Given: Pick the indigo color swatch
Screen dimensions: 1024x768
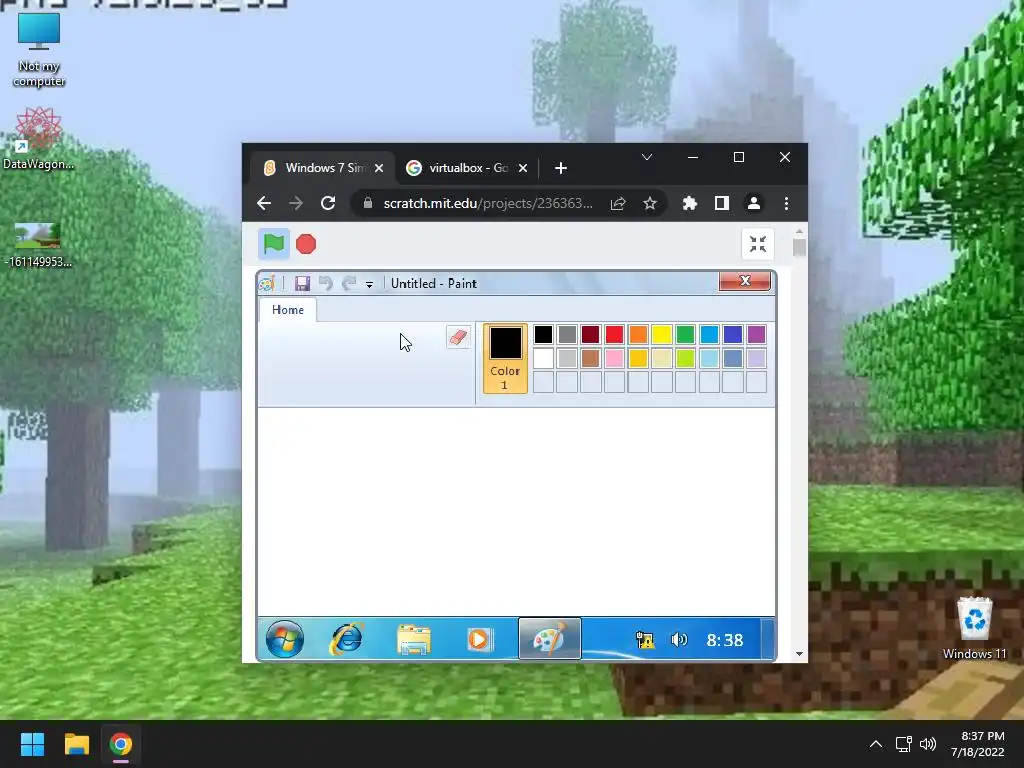Looking at the screenshot, I should coord(733,334).
